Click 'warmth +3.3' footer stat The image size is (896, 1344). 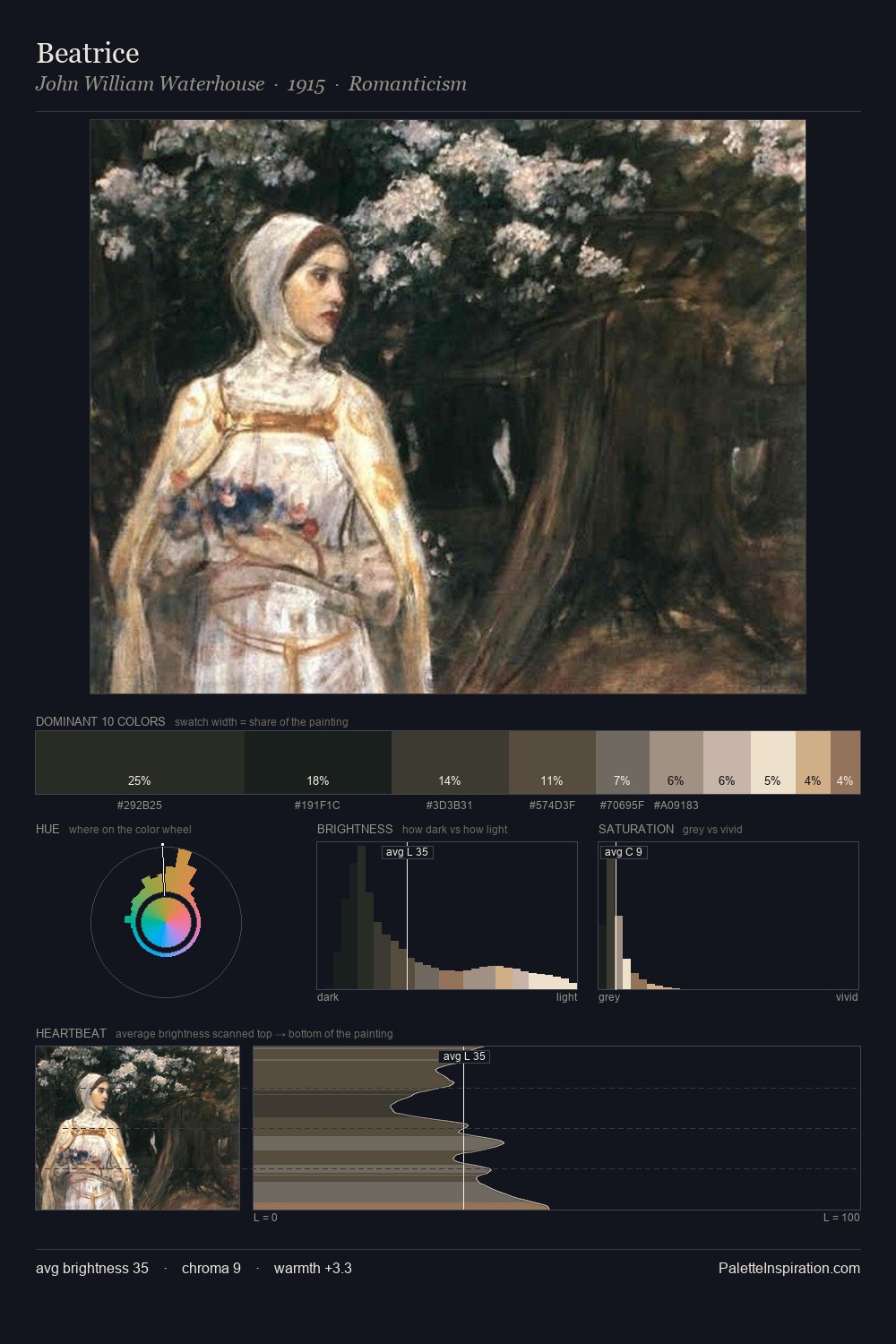click(x=313, y=1269)
